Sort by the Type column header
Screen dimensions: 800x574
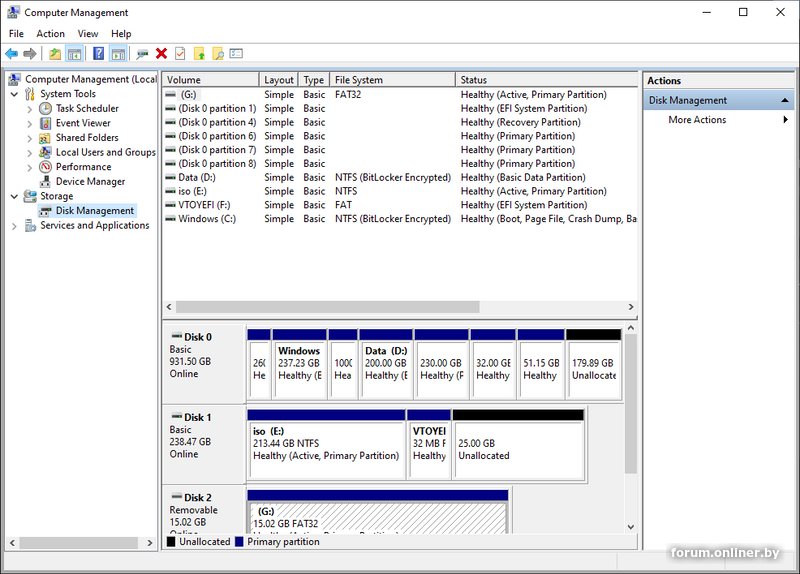[314, 80]
